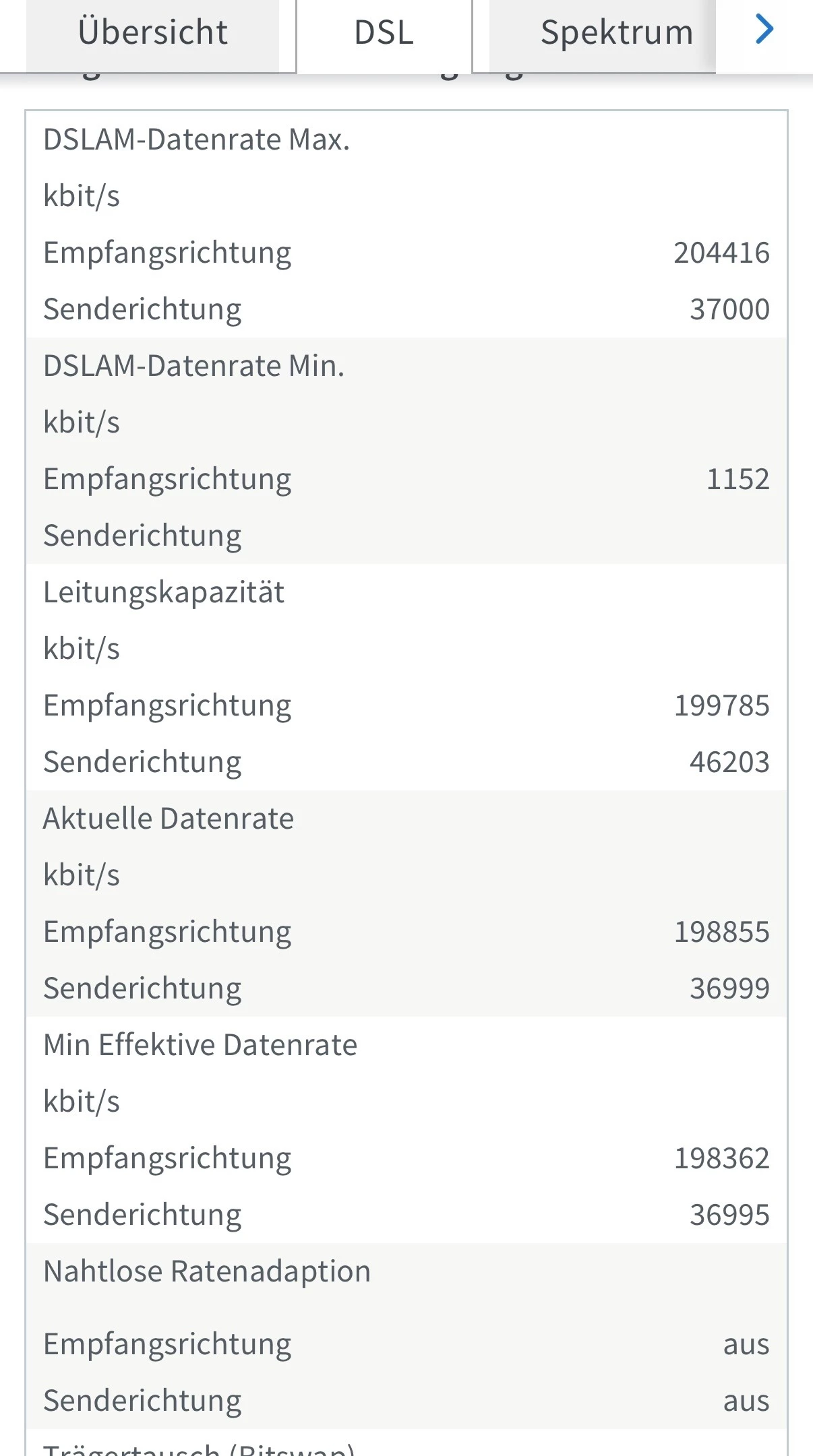Click the 36999 Senderichtung value
The image size is (813, 1456).
729,988
